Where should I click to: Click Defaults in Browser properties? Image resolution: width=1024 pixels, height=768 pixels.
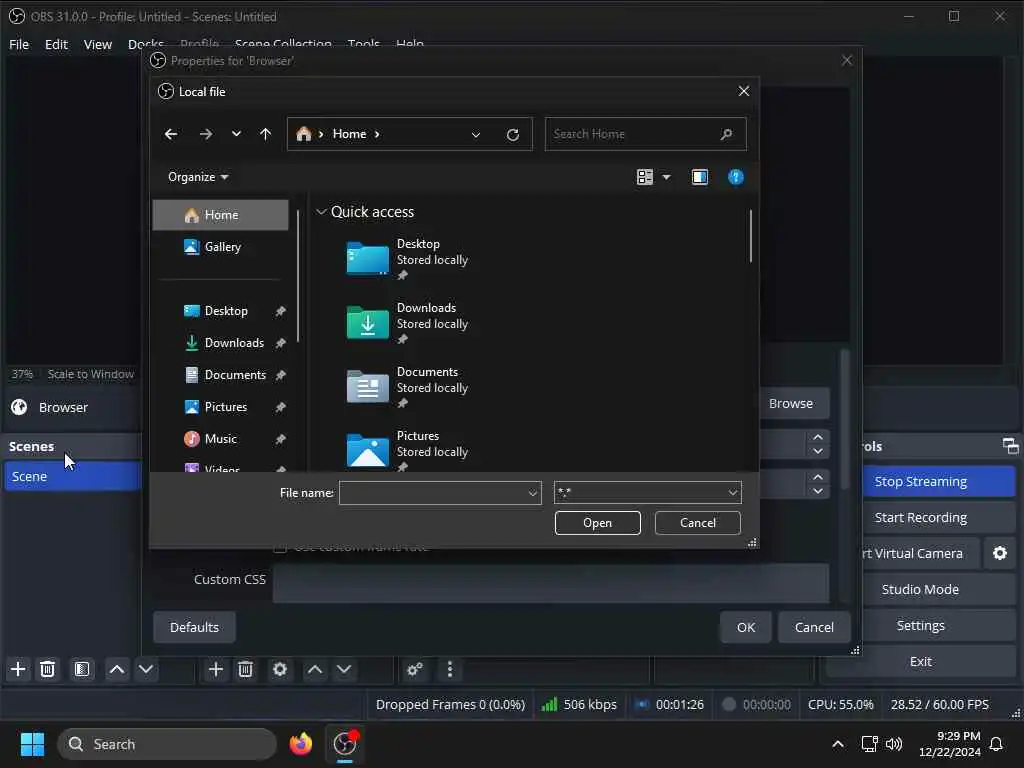(194, 627)
